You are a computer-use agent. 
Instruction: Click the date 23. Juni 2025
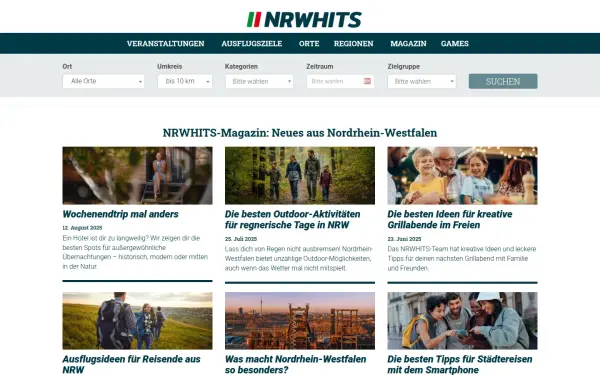tap(404, 239)
